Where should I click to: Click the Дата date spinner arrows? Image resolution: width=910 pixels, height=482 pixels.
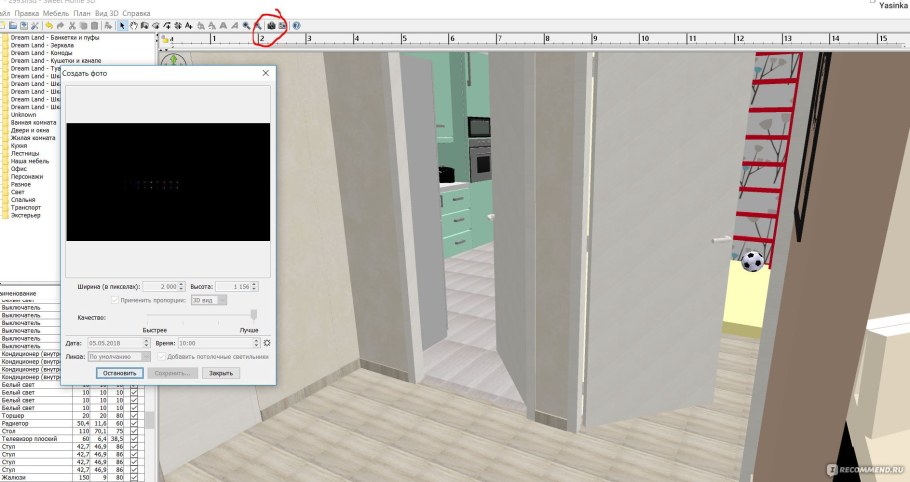(x=147, y=343)
